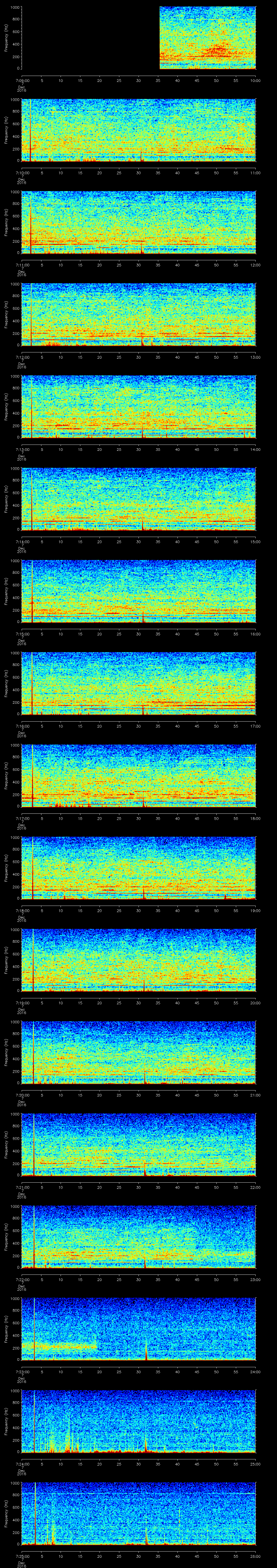Click the 18:00 end time label
The image size is (277, 1568).
[256, 818]
